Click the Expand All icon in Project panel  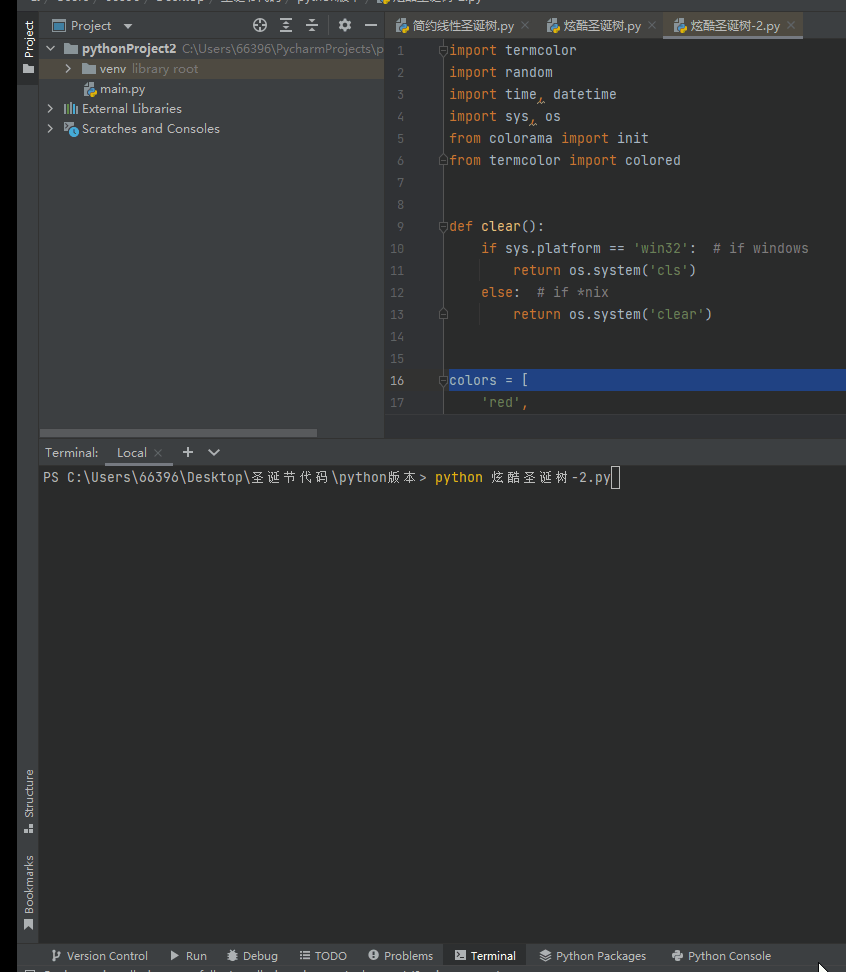(x=286, y=25)
